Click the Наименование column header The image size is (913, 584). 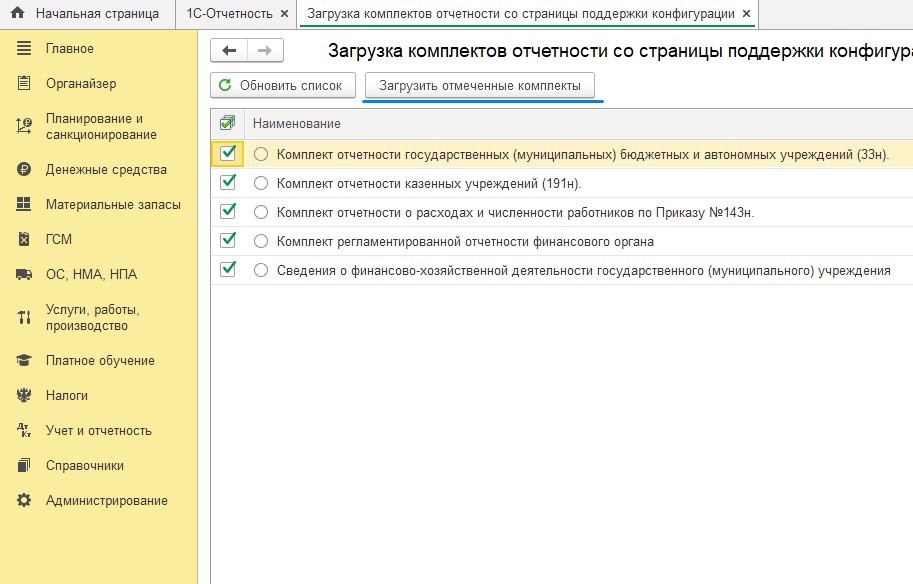(296, 123)
